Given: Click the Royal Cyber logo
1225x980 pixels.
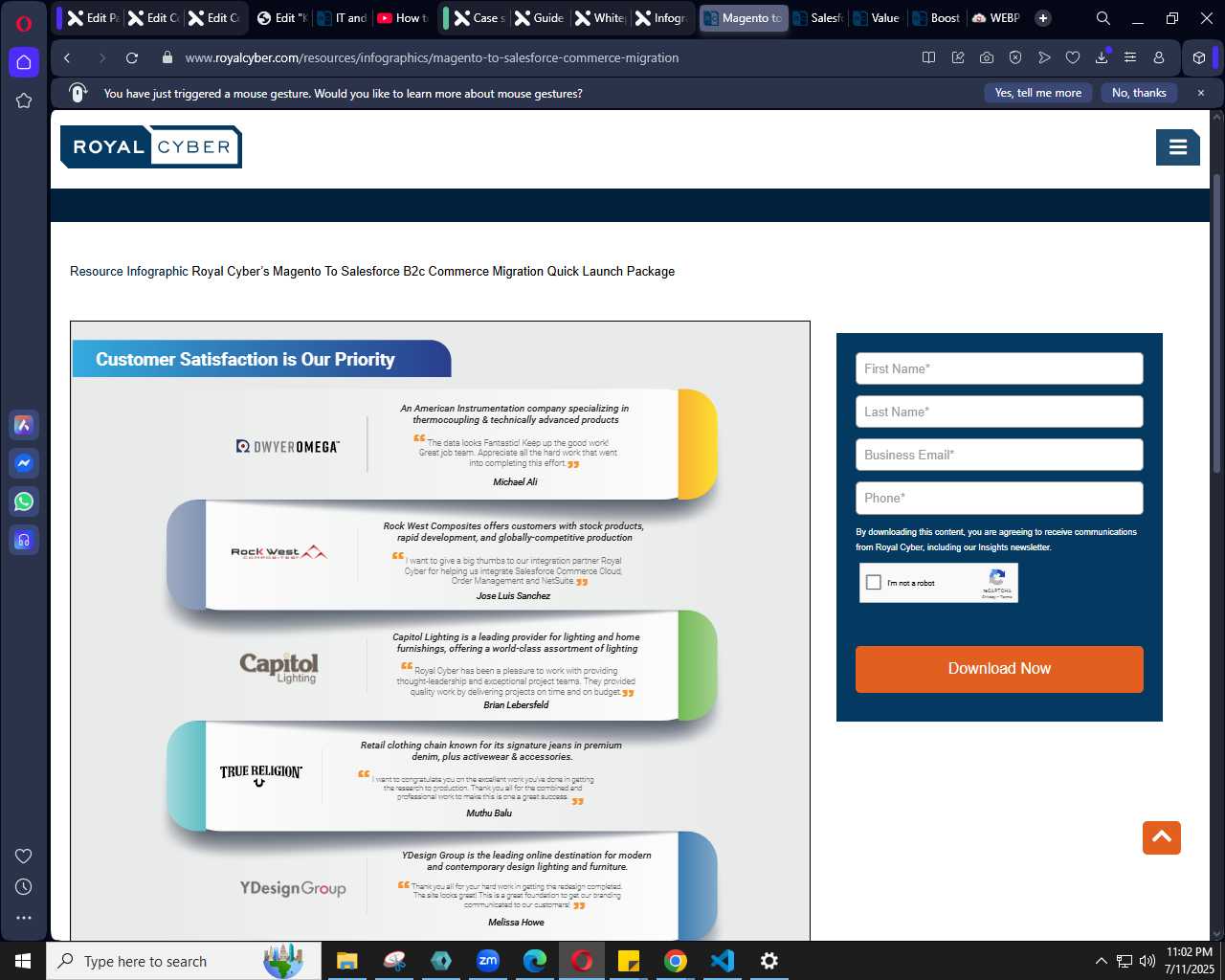Looking at the screenshot, I should click(151, 146).
